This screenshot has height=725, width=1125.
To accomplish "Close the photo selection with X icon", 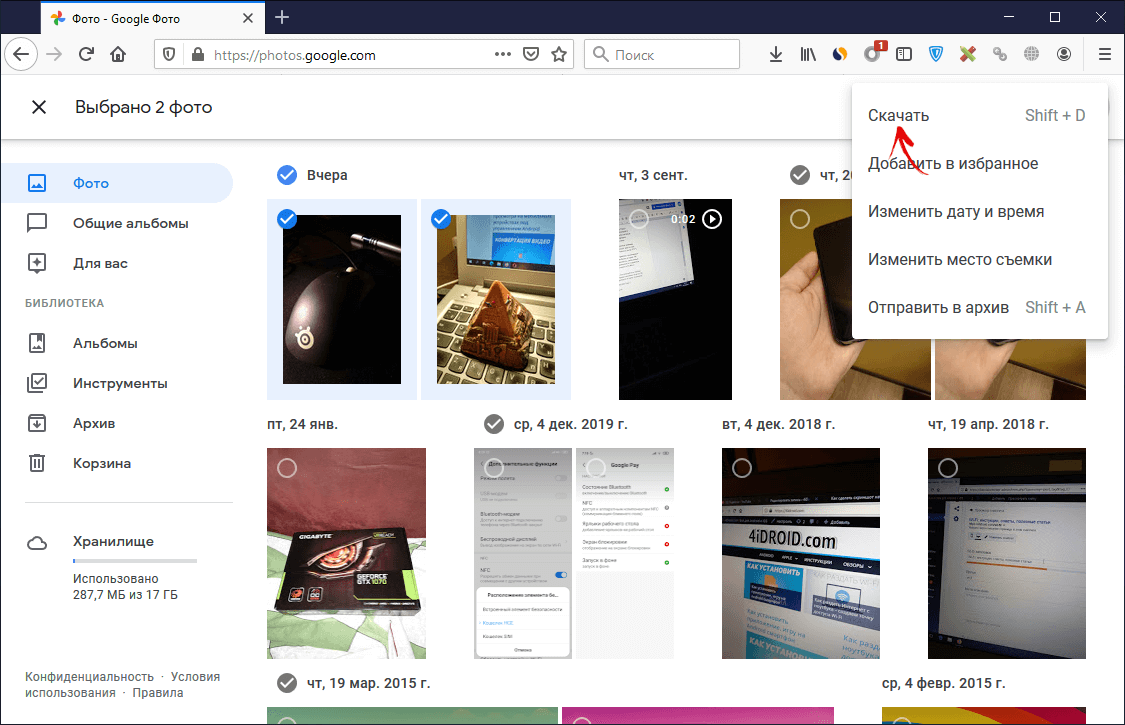I will (x=39, y=107).
